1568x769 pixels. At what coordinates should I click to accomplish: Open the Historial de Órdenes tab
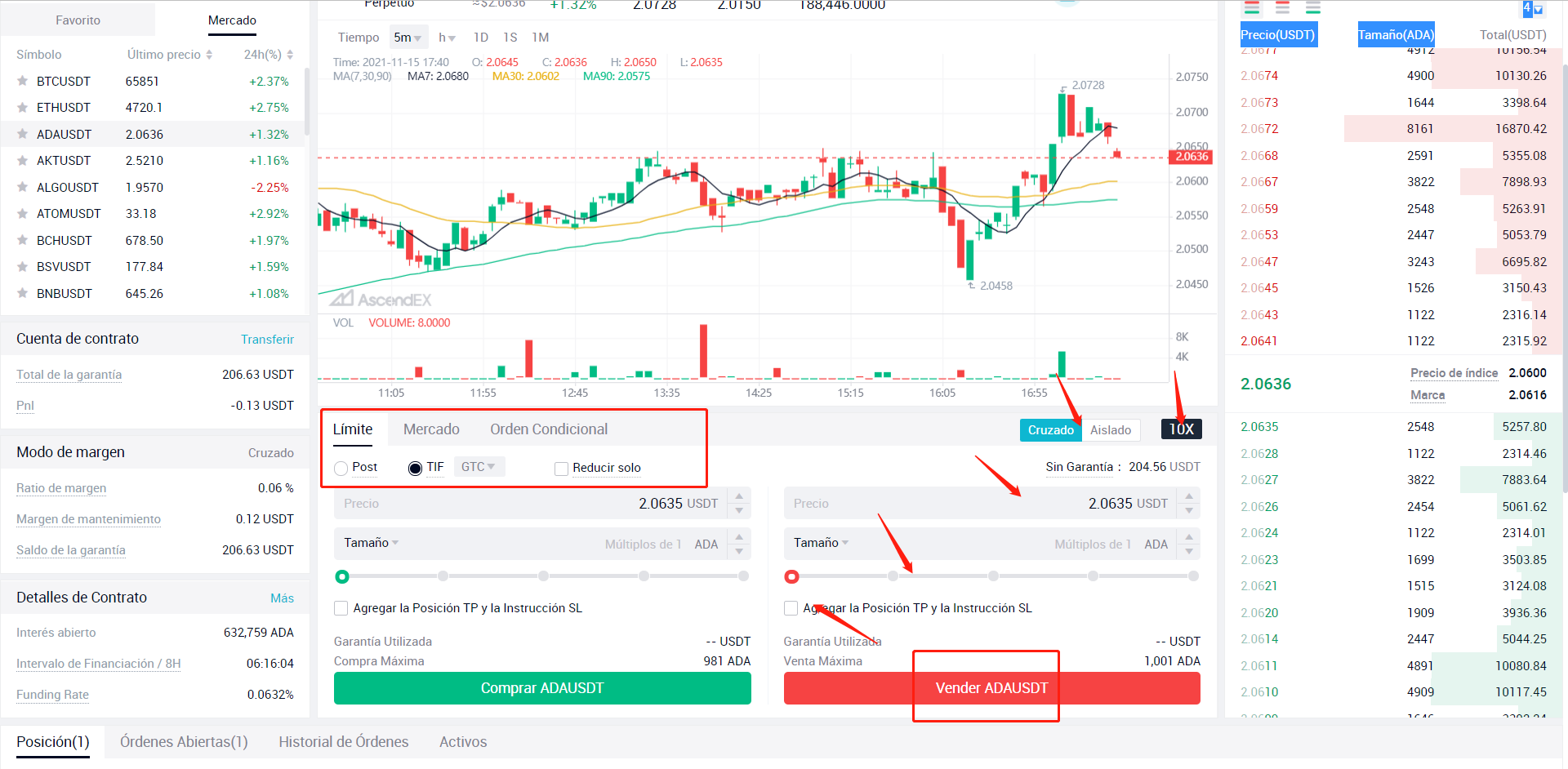[x=344, y=742]
